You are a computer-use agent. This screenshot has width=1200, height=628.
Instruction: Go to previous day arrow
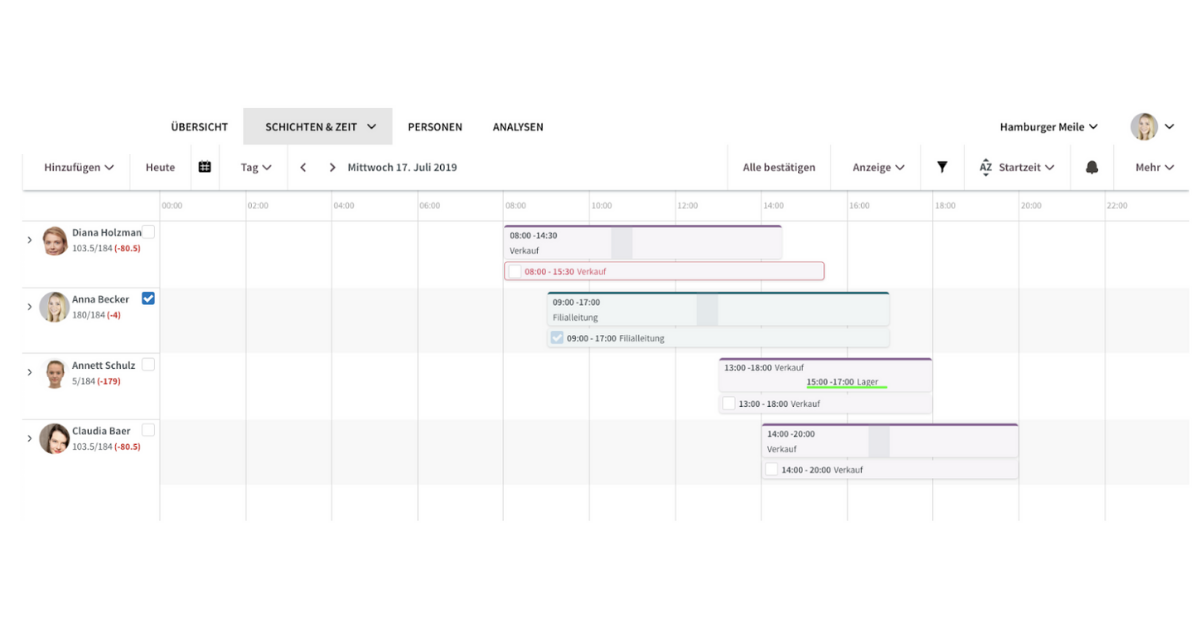click(303, 167)
